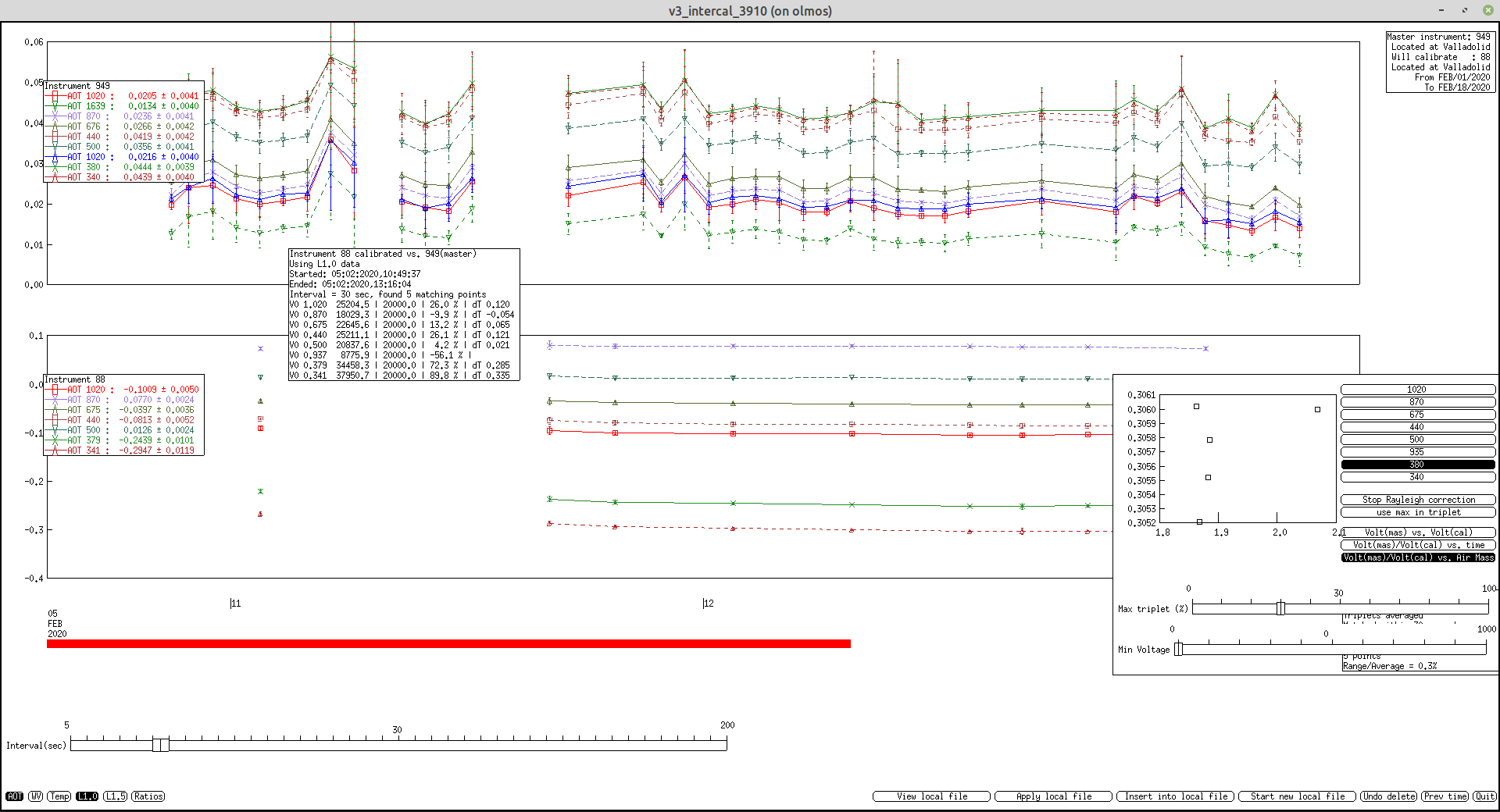Select the 500 wavelength channel button
Image resolution: width=1500 pixels, height=812 pixels.
point(1417,440)
